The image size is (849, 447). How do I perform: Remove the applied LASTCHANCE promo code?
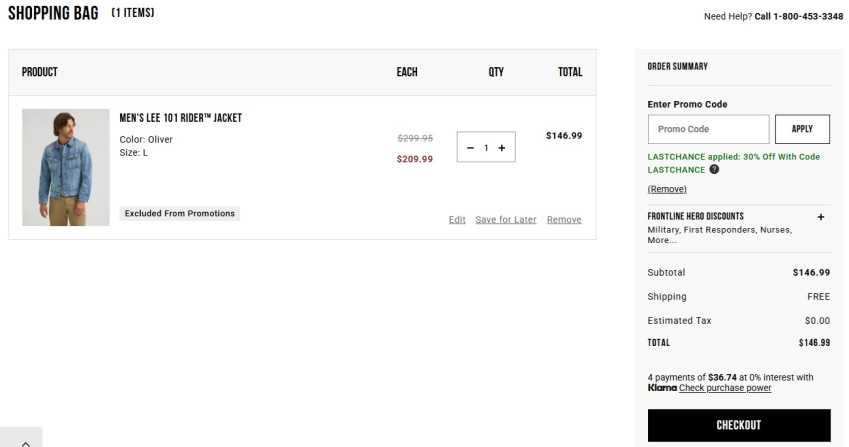point(667,189)
